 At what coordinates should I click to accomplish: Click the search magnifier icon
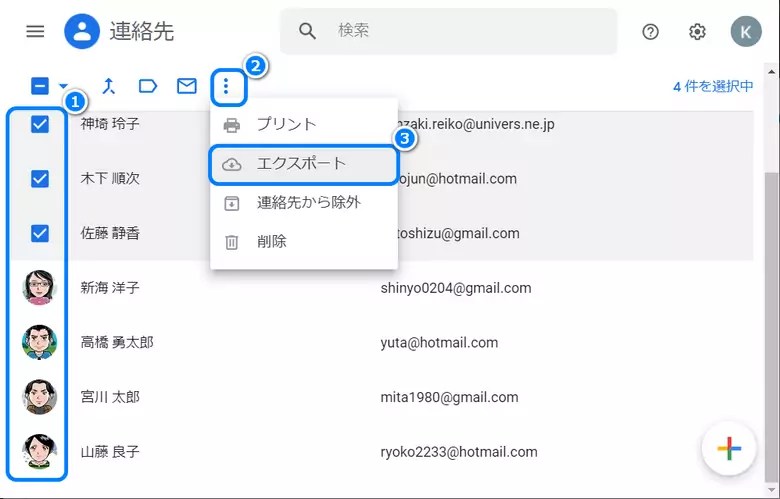[x=307, y=31]
